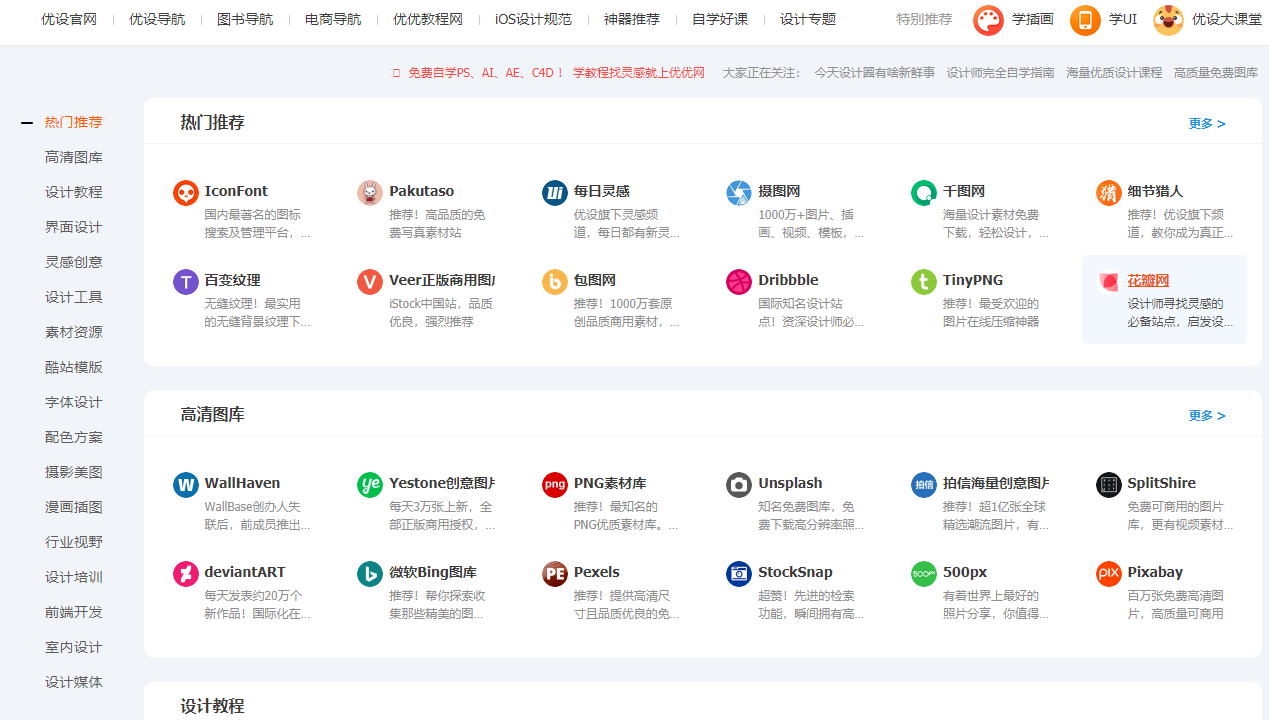This screenshot has height=720, width=1269.
Task: Go to 漫画插图 sidebar category
Action: pyautogui.click(x=74, y=507)
